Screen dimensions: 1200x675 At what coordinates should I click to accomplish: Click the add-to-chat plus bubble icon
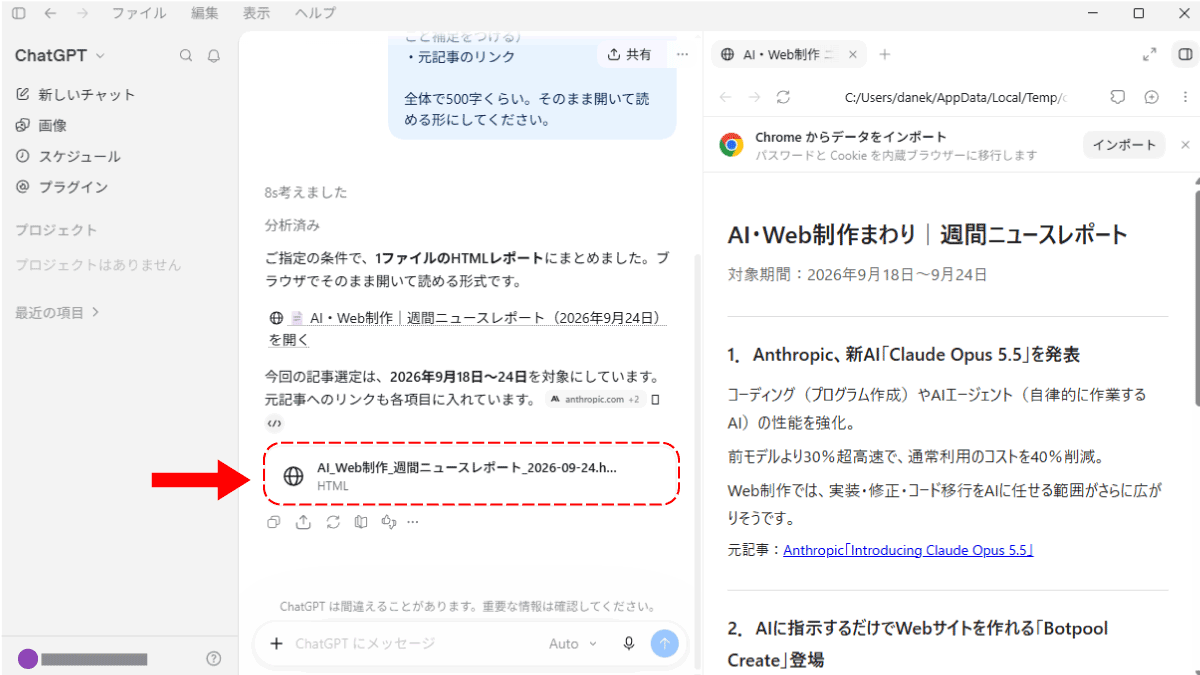tap(1151, 97)
